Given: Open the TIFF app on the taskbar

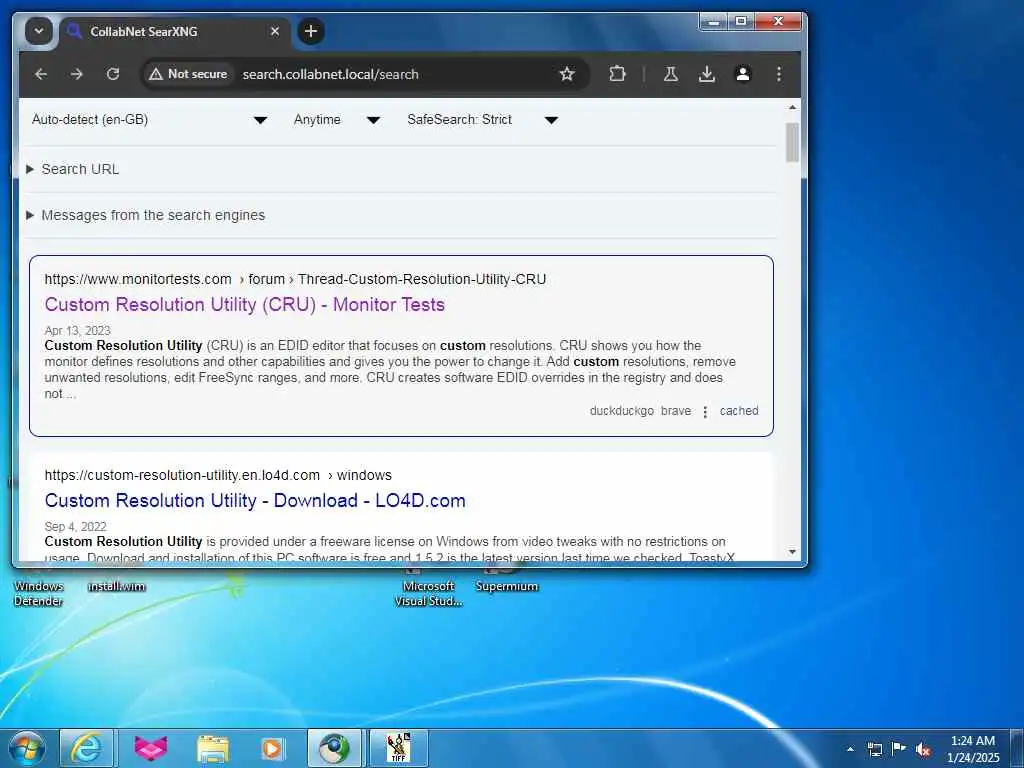Looking at the screenshot, I should pyautogui.click(x=398, y=748).
